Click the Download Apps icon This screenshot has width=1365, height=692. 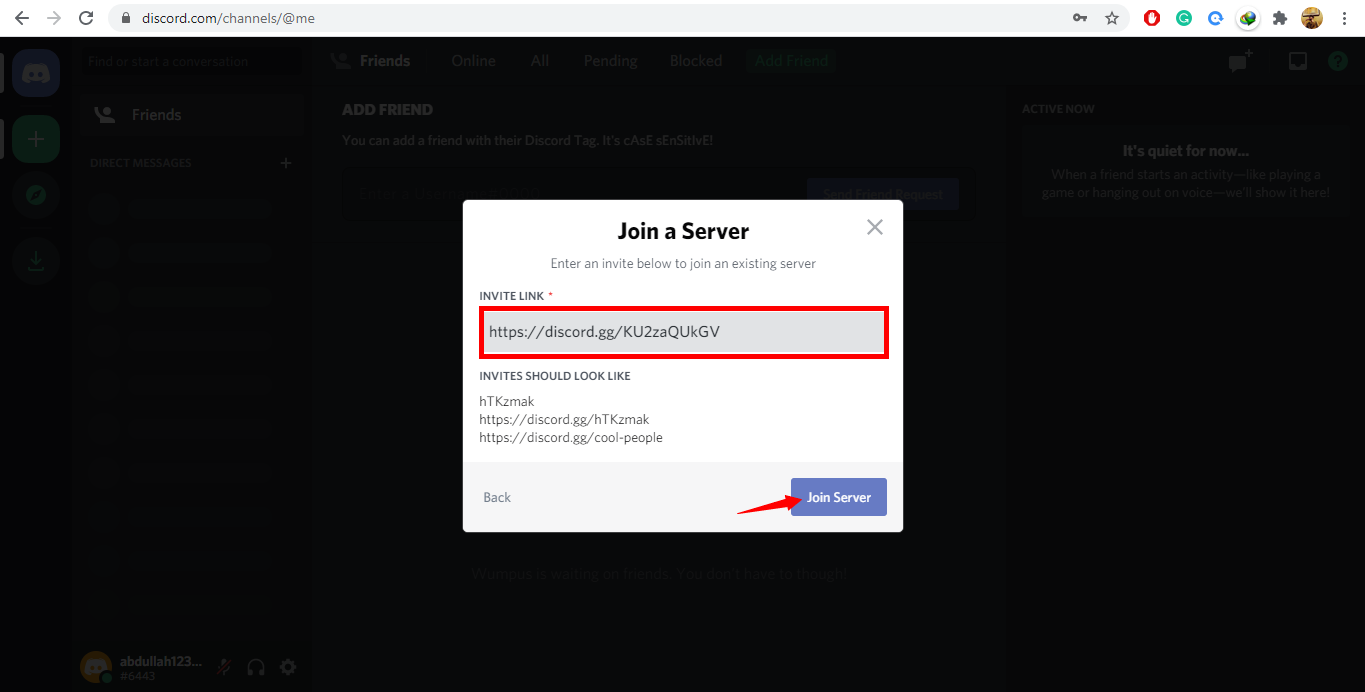[x=36, y=262]
